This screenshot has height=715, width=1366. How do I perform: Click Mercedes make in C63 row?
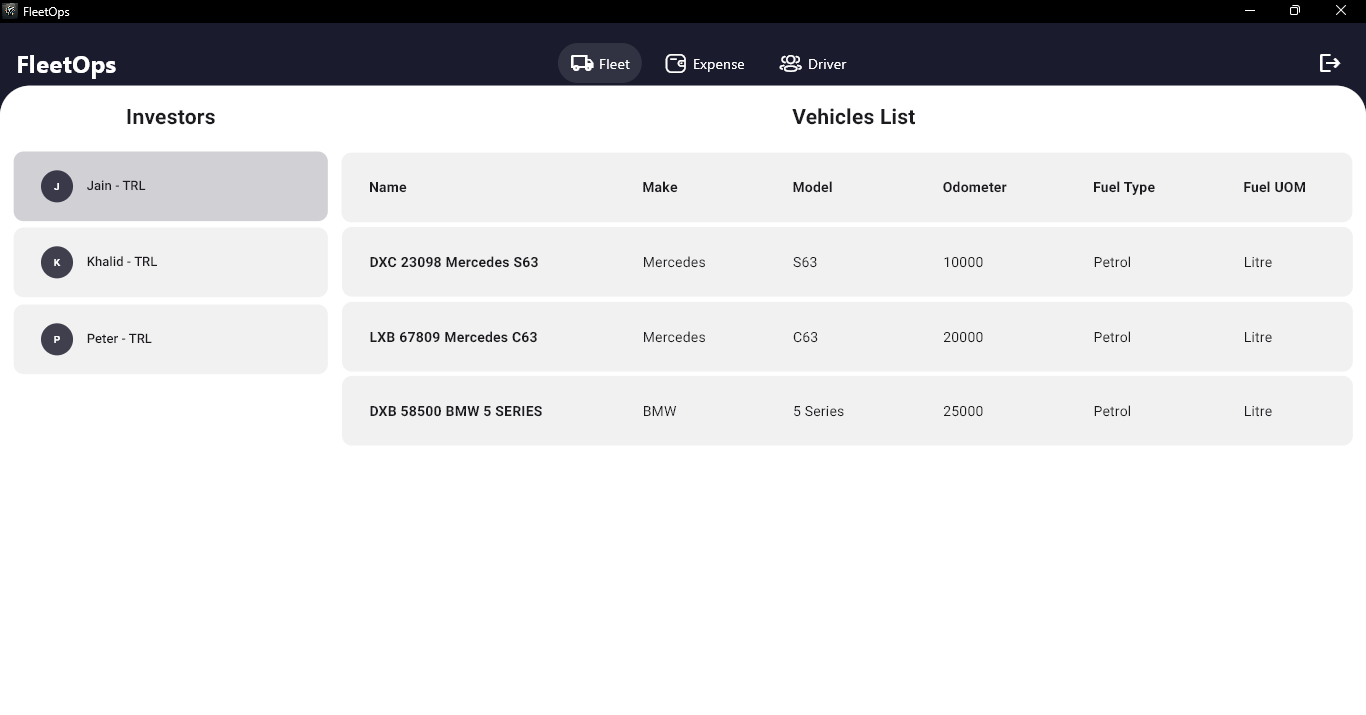tap(674, 337)
